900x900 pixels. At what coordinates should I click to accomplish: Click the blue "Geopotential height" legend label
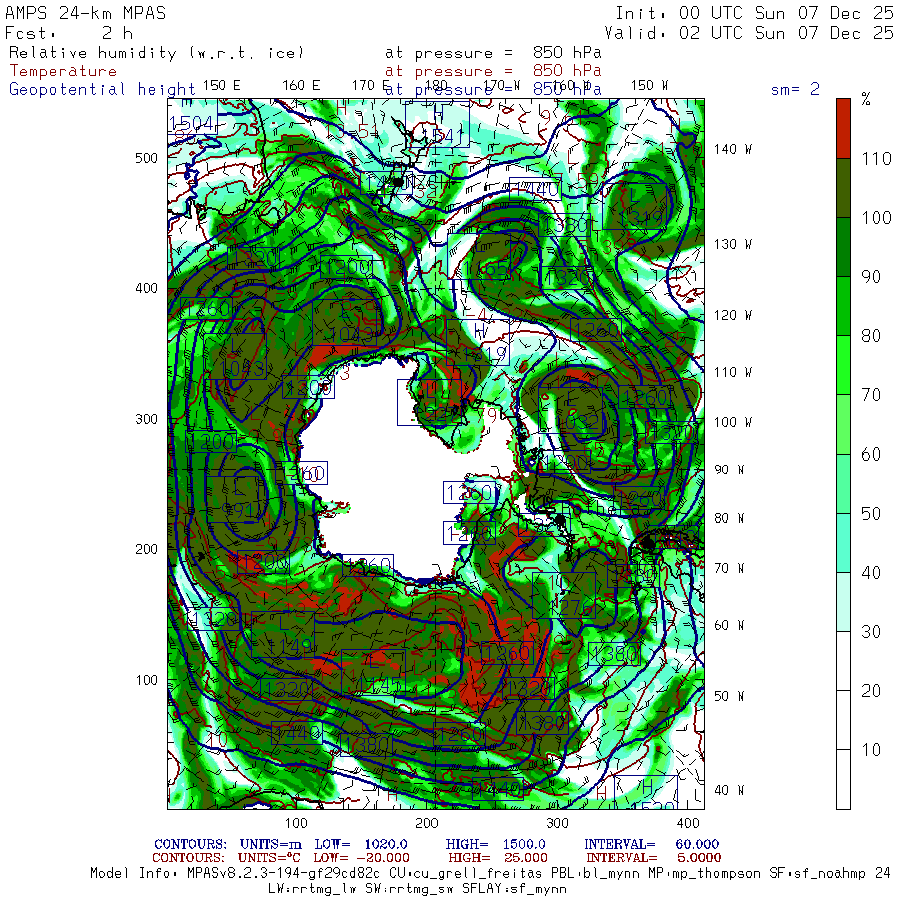[x=102, y=90]
